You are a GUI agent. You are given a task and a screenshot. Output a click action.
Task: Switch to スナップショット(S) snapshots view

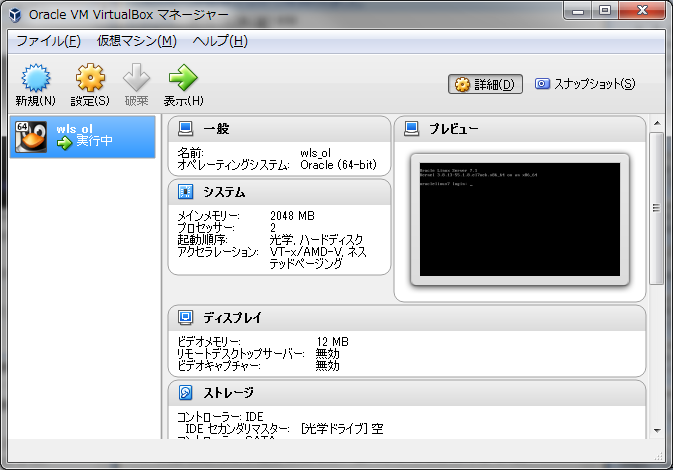[585, 84]
